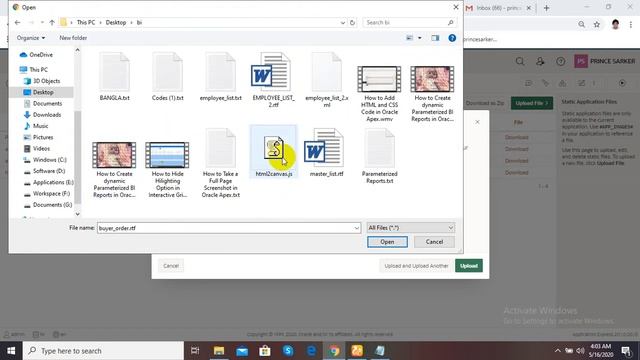Open Workspace (F:) drive
Screen dimensions: 640x360
(x=51, y=193)
